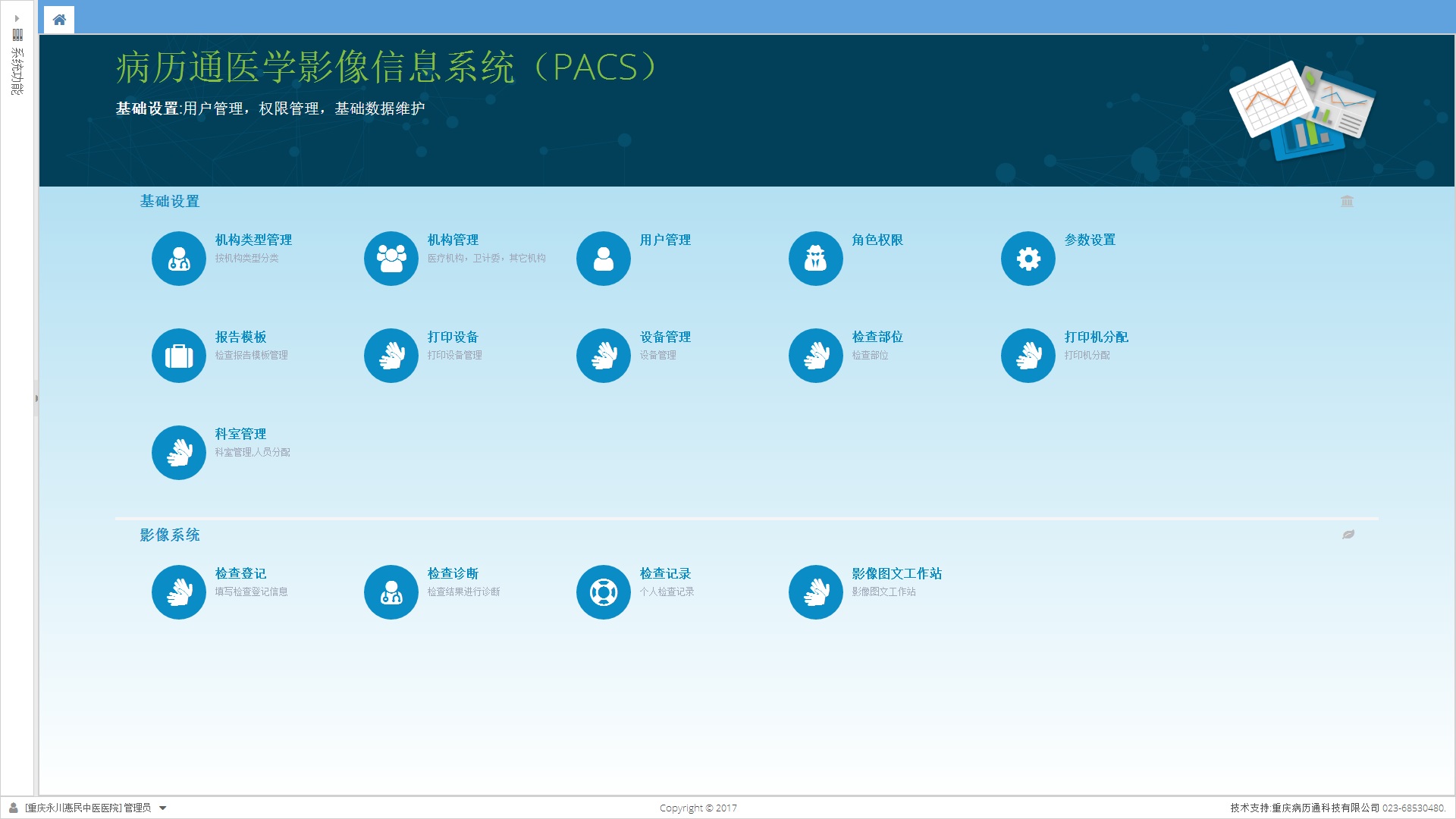1456x819 pixels.
Task: Open the 设备管理 title text
Action: click(x=665, y=337)
